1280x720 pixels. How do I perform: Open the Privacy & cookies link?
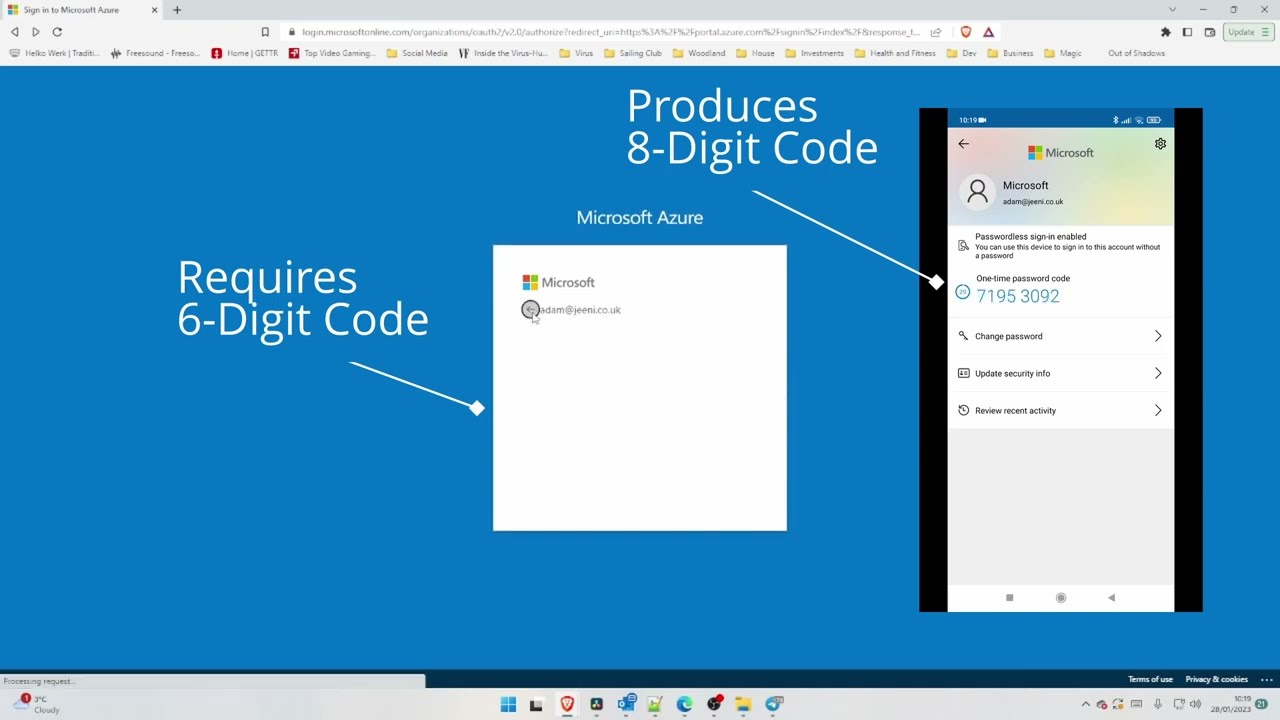pos(1216,679)
